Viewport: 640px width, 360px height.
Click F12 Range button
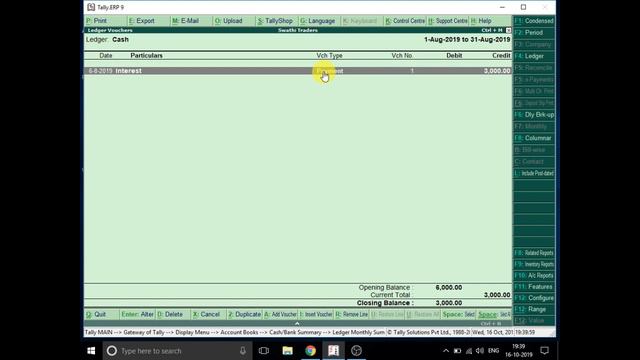[x=534, y=309]
